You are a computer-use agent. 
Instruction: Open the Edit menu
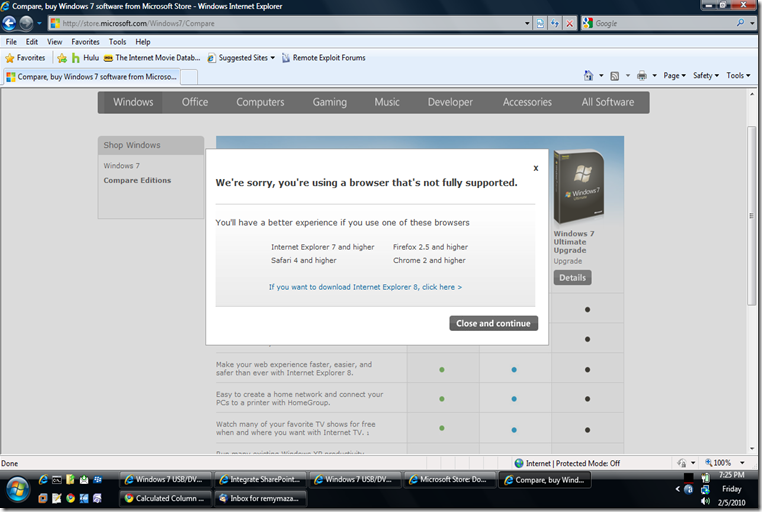(32, 42)
